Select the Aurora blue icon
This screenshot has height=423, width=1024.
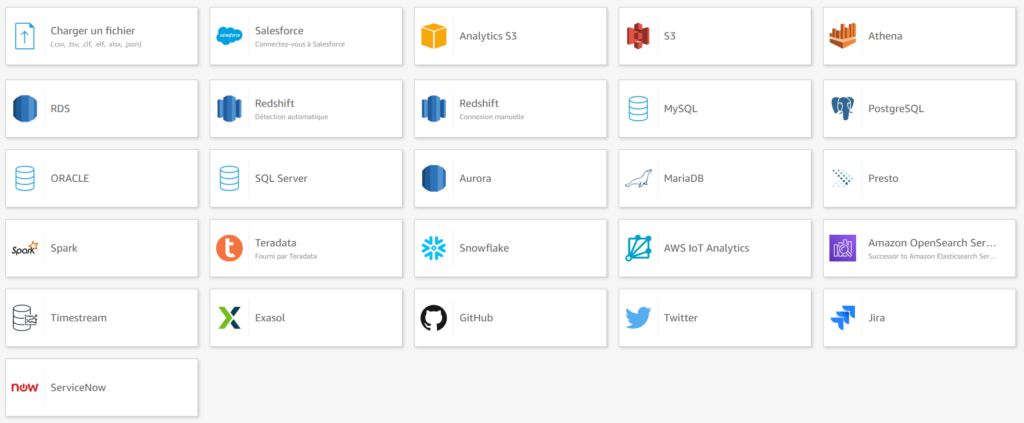tap(434, 178)
